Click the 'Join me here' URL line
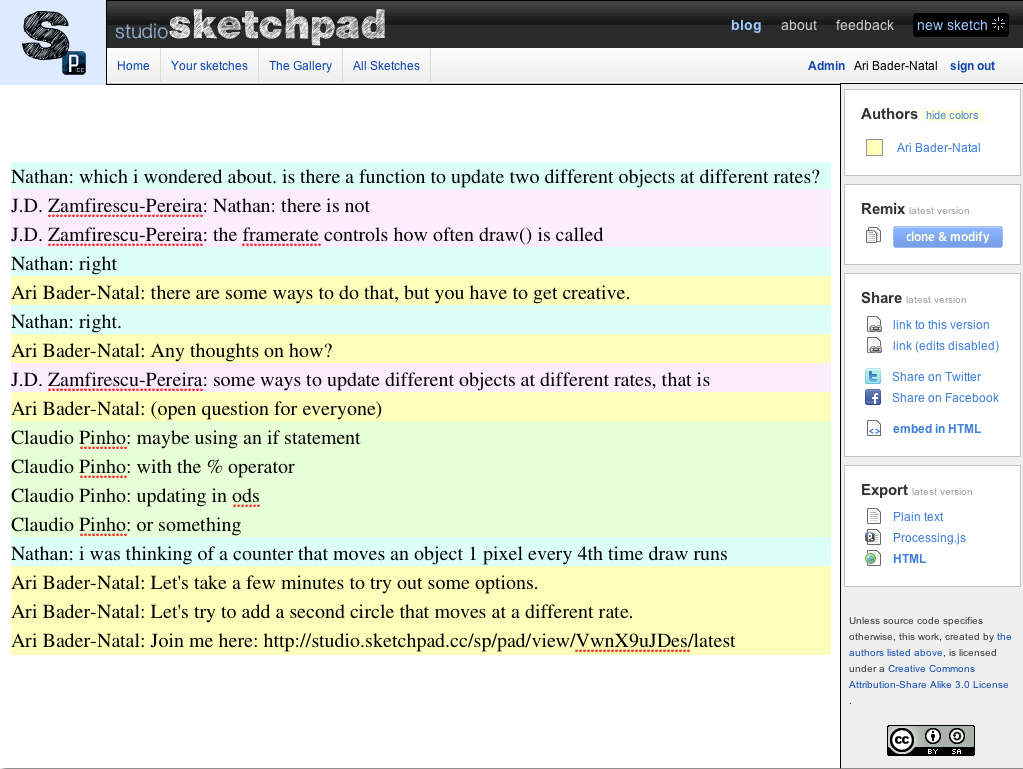The image size is (1023, 769). coord(421,641)
